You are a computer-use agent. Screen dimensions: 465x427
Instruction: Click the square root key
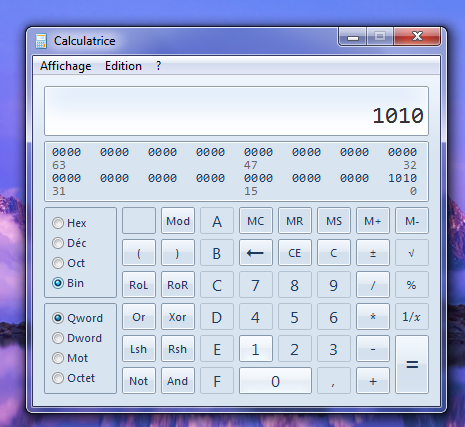click(412, 253)
